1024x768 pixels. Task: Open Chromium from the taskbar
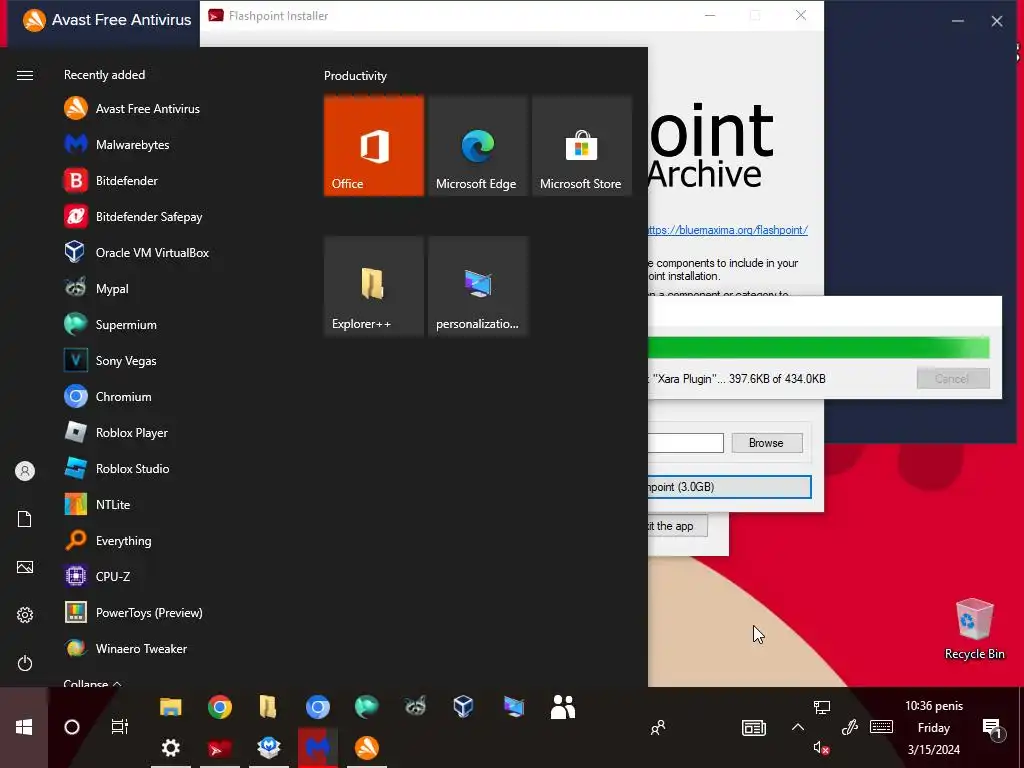coord(317,707)
